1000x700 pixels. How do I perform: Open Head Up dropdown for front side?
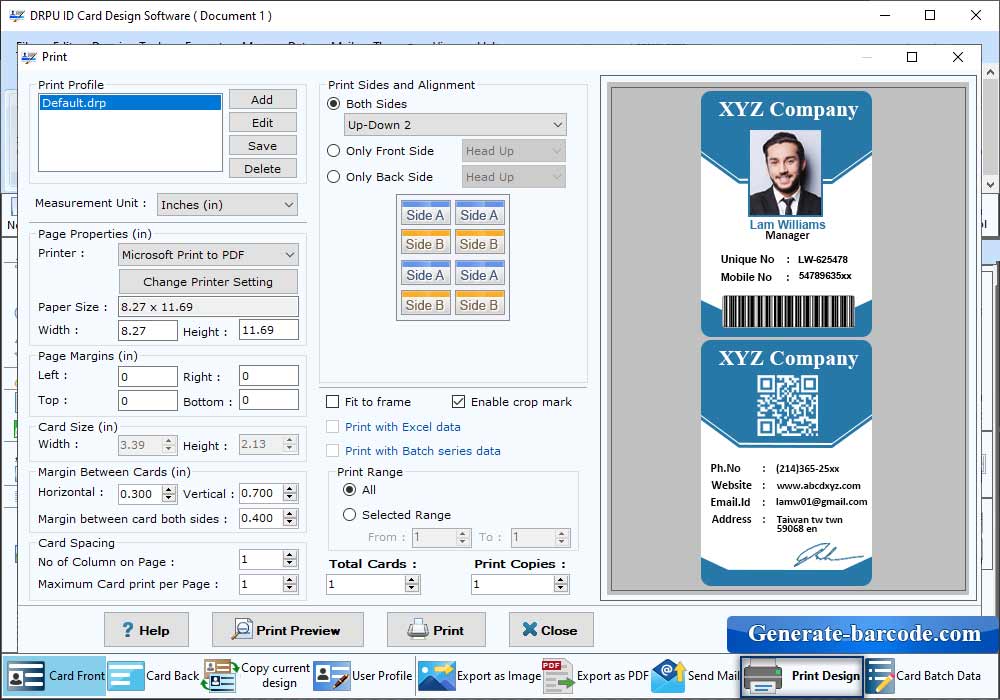[x=513, y=150]
